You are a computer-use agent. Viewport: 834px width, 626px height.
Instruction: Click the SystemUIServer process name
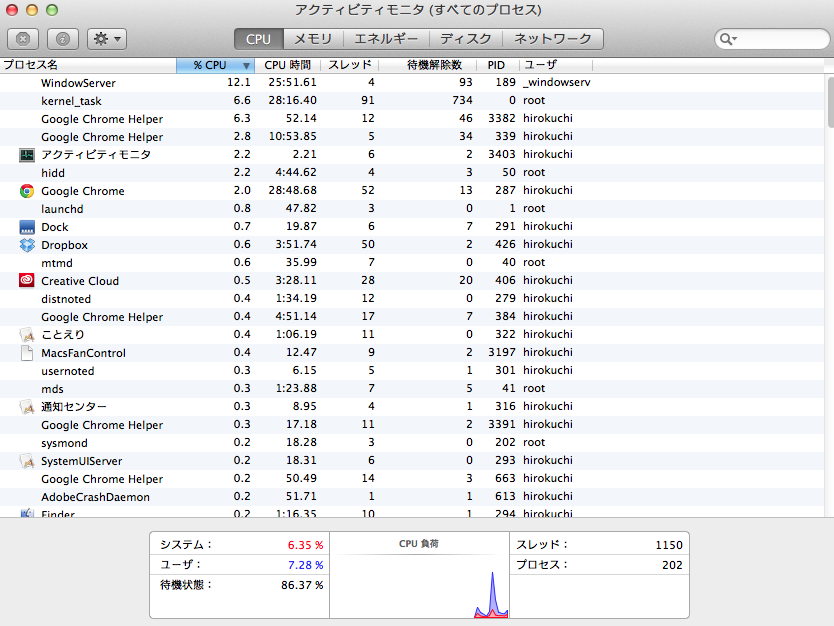point(81,461)
